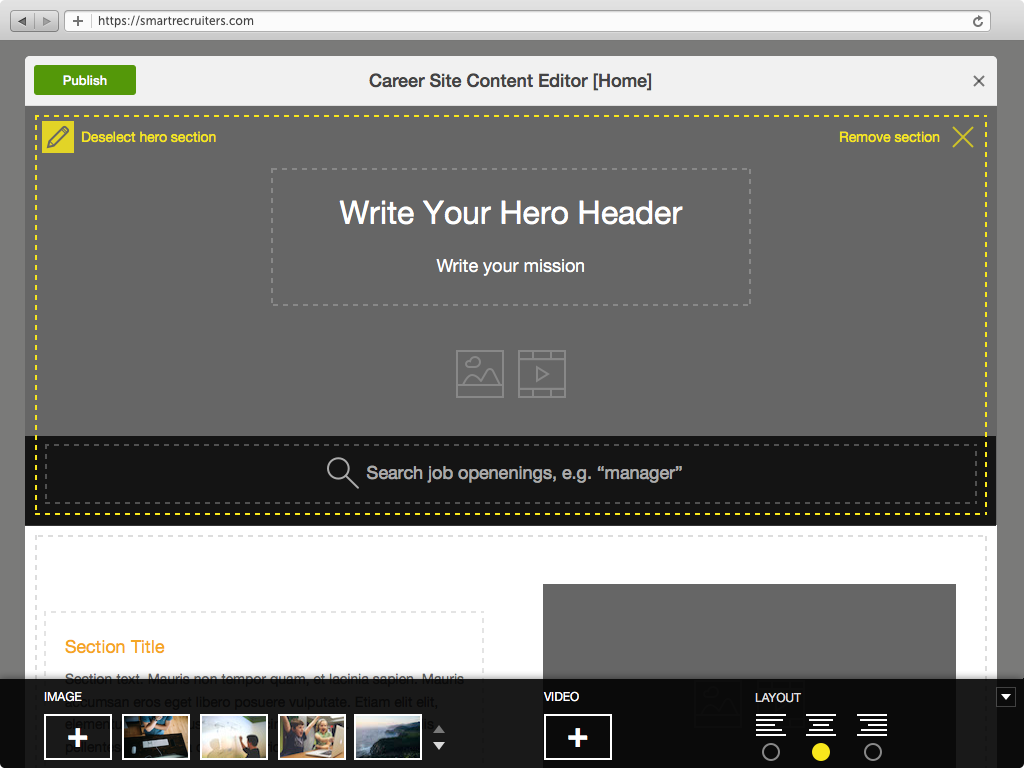
Task: Add new image with plus button
Action: pos(78,737)
